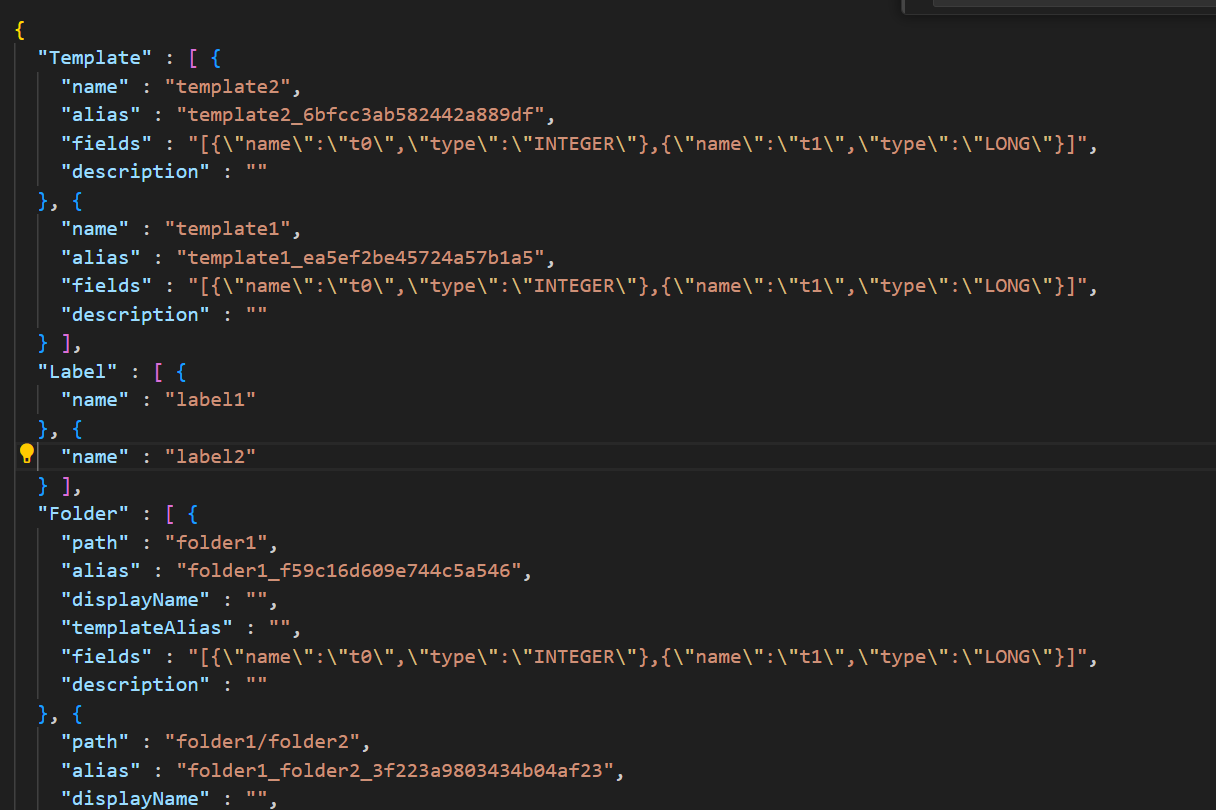Click the "folder1/folder2" path value
The width and height of the screenshot is (1216, 810).
tap(266, 741)
